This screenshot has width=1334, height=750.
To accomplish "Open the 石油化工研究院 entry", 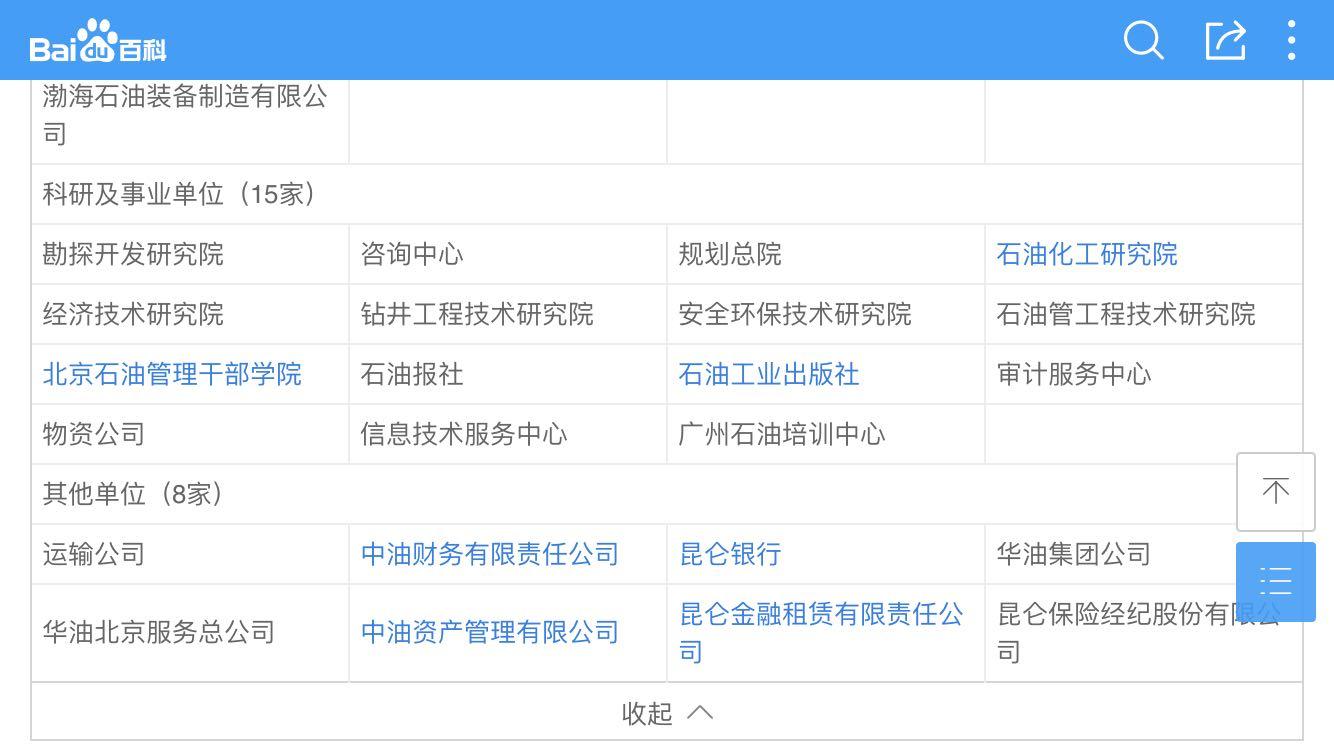I will 1086,254.
